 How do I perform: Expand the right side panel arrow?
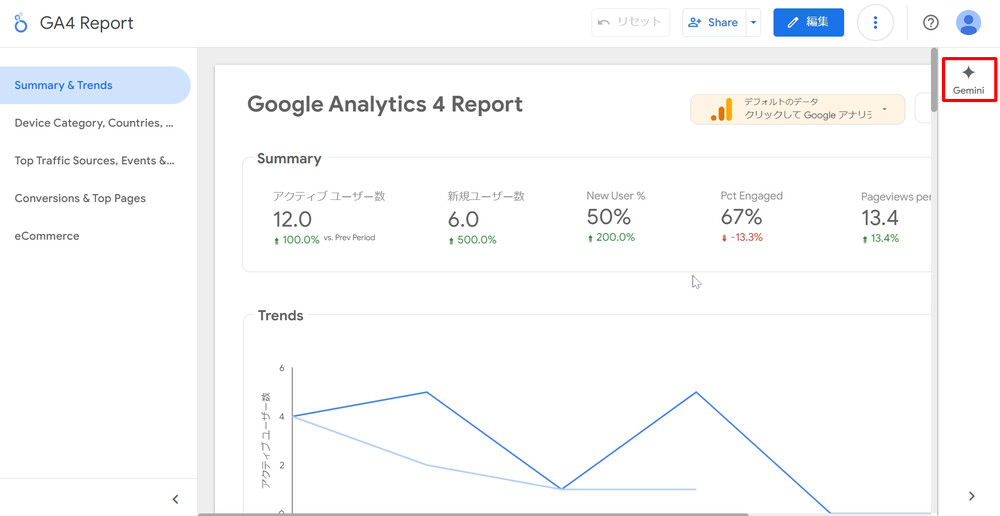tap(972, 496)
